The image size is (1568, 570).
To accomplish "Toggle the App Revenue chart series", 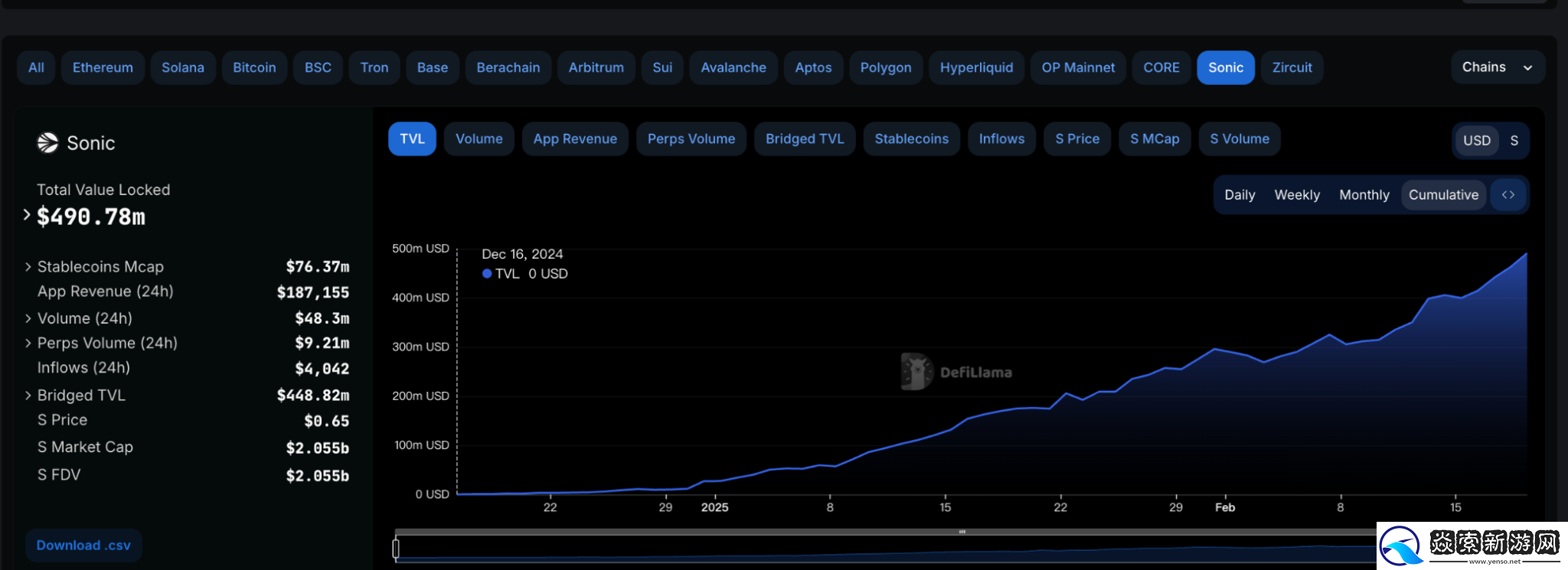I will point(575,139).
